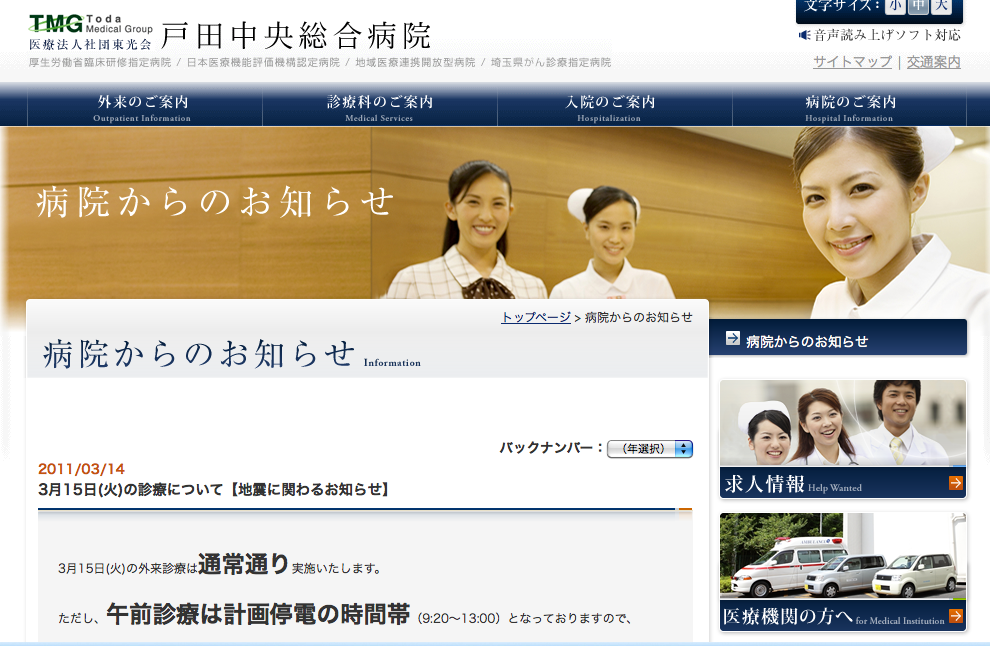This screenshot has width=990, height=646.
Task: Click the orange arrow on 求人情報 banner
Action: click(x=955, y=483)
